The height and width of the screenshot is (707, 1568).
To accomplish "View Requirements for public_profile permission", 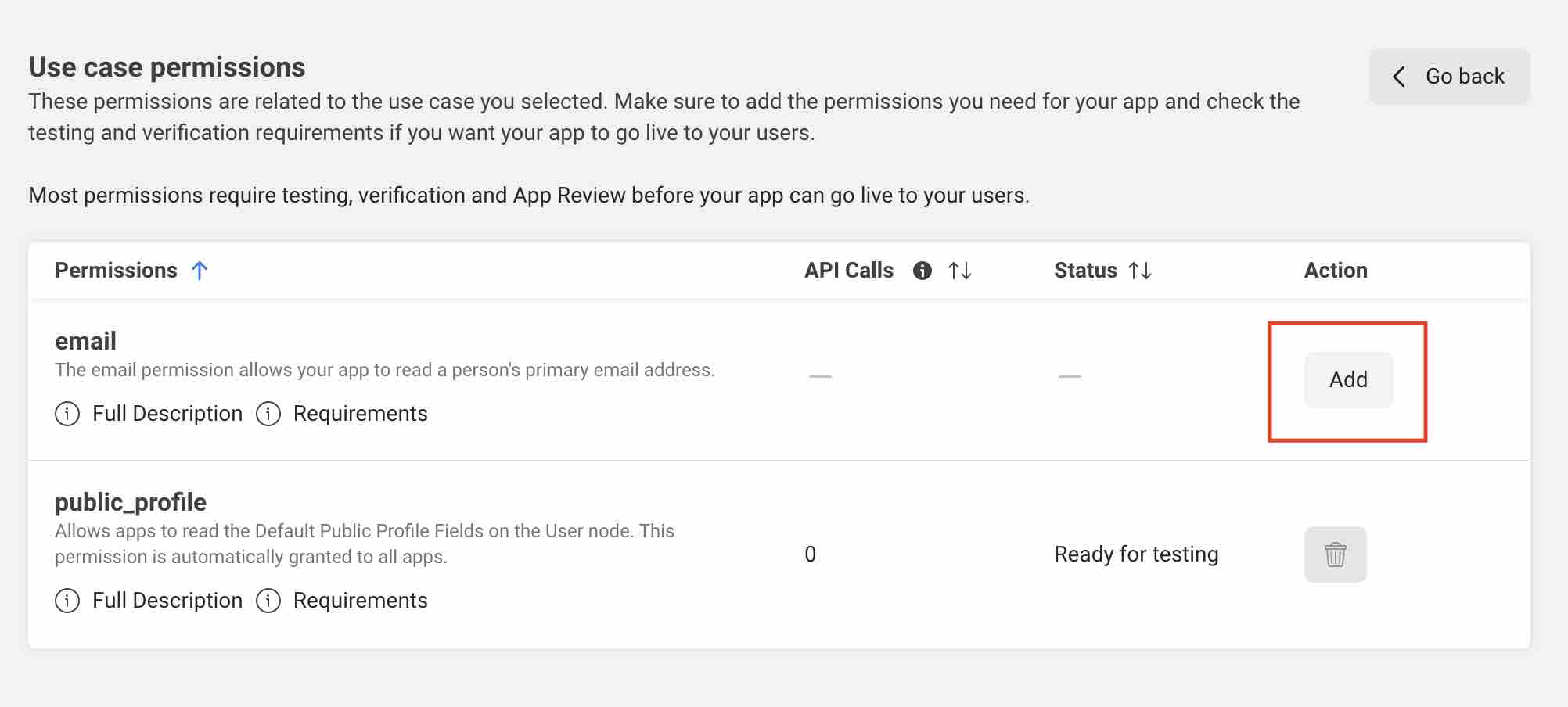I will click(x=360, y=601).
